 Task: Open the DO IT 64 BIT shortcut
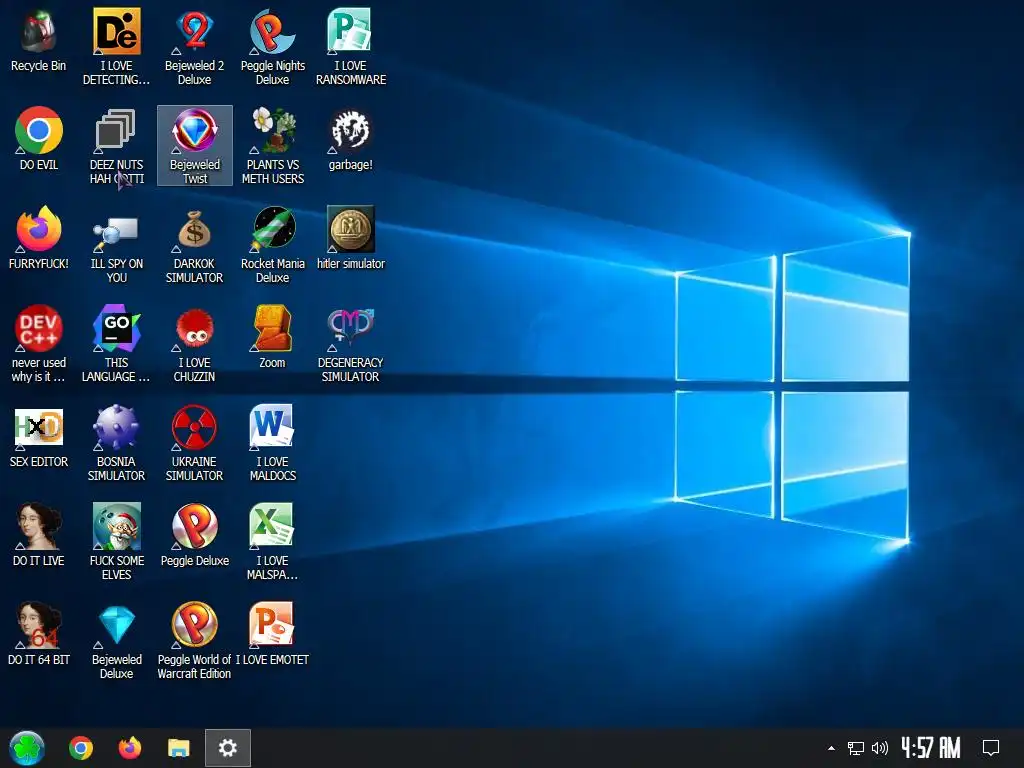point(39,634)
